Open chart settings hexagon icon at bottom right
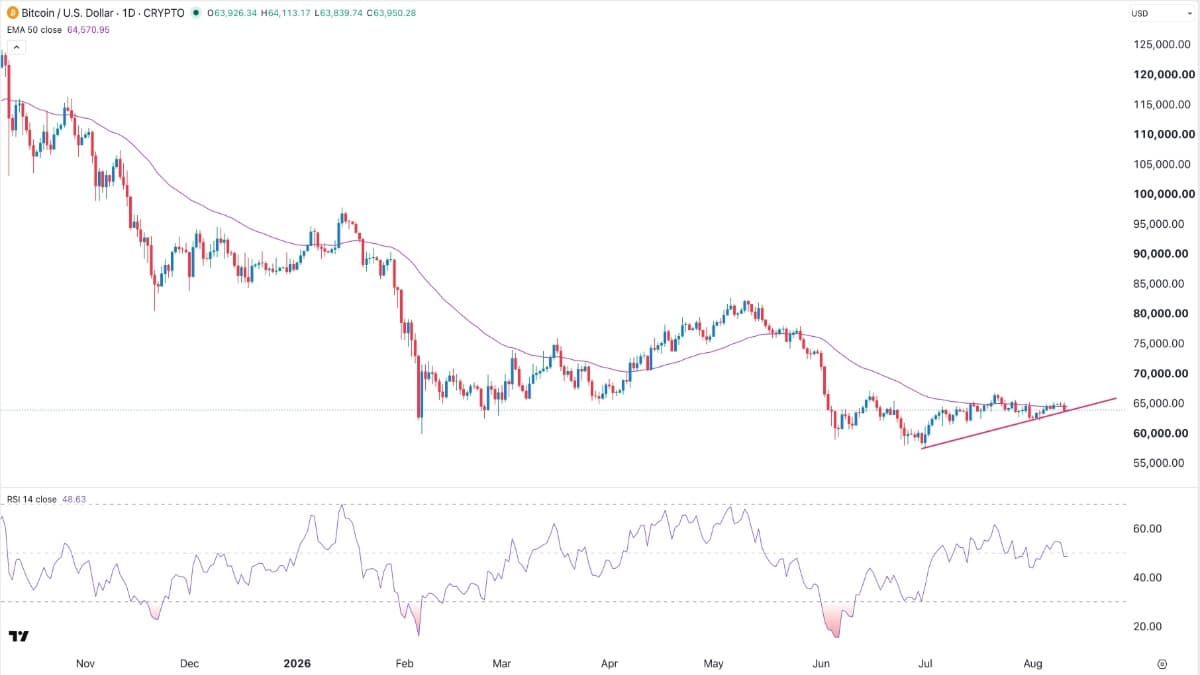 1163,663
